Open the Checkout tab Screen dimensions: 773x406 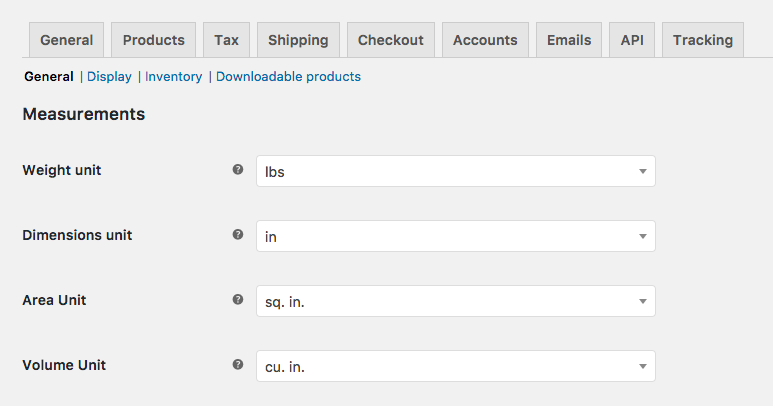(x=391, y=40)
